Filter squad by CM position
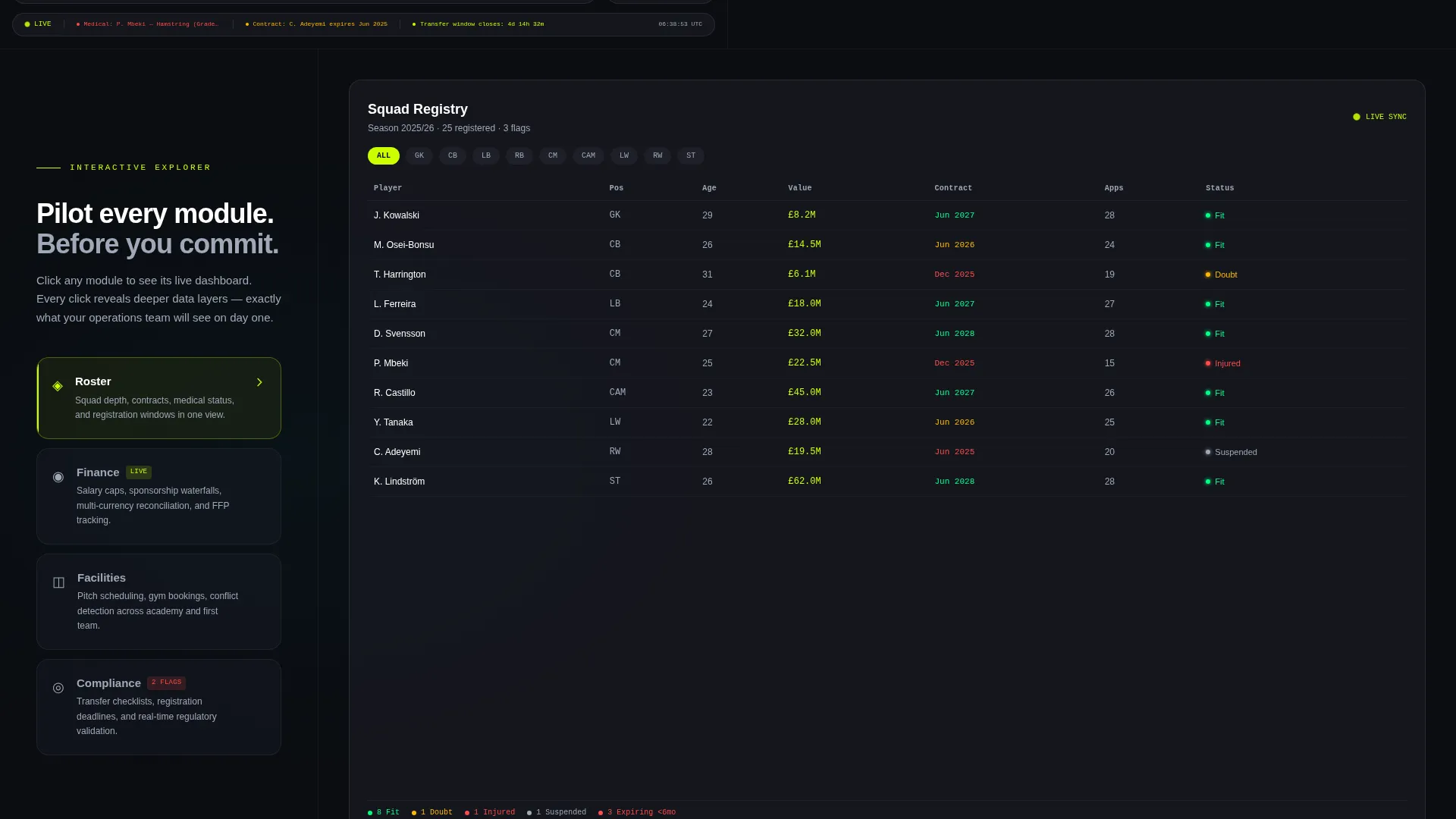The height and width of the screenshot is (819, 1456). point(553,156)
